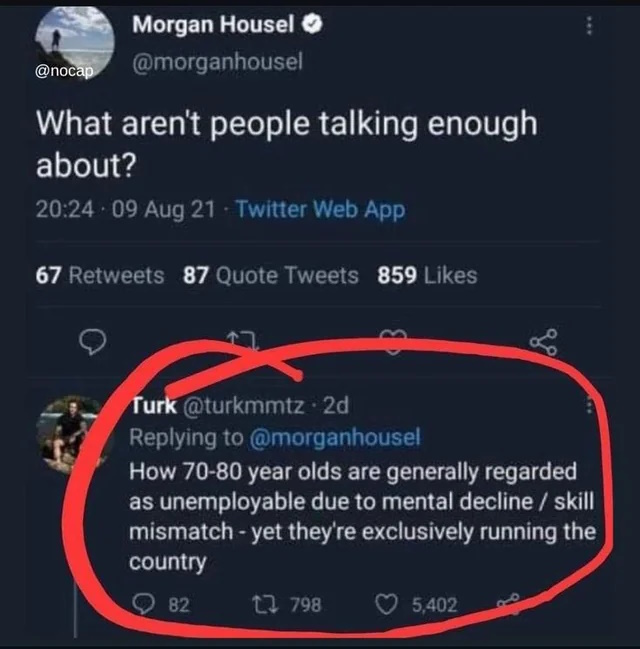The height and width of the screenshot is (649, 640).
Task: Open the 87 Quote Tweets list
Action: pyautogui.click(x=270, y=275)
